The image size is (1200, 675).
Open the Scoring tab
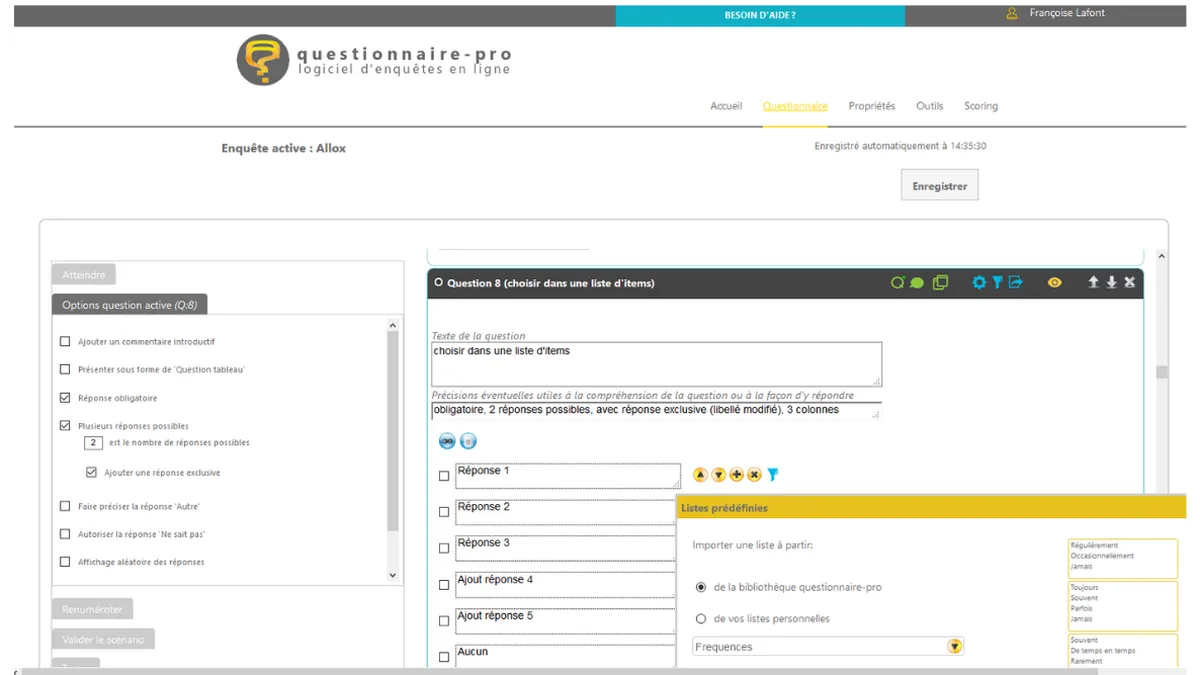[x=981, y=106]
